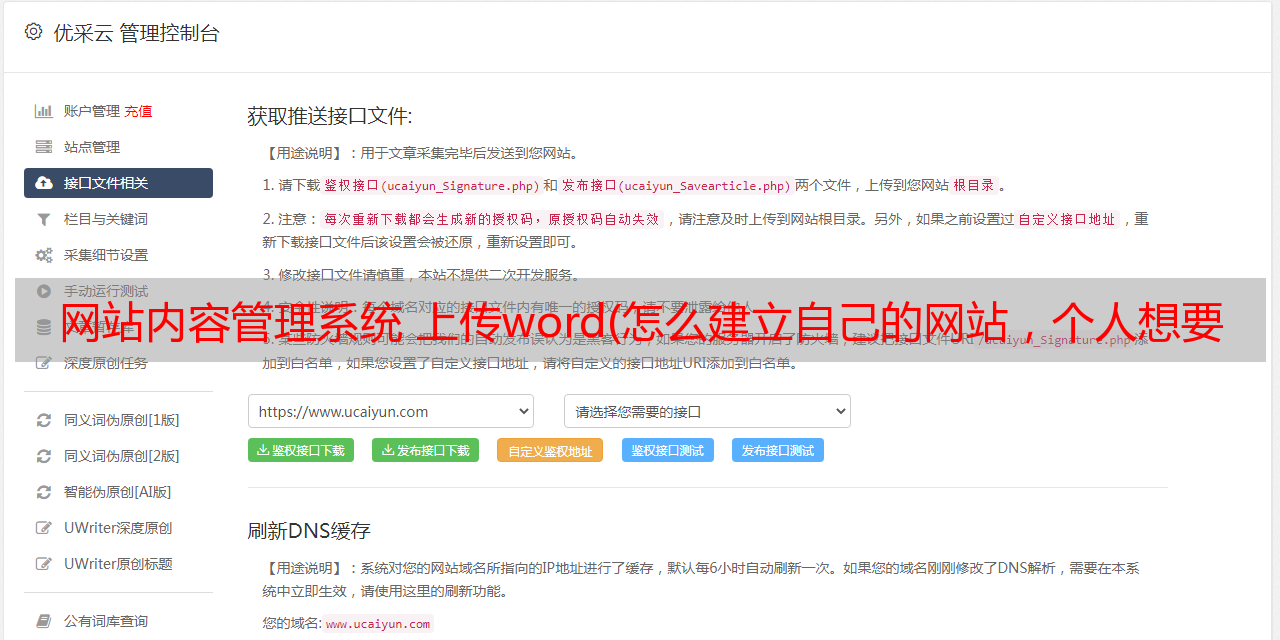Click the gears icon for 采集细节设置

click(x=44, y=255)
